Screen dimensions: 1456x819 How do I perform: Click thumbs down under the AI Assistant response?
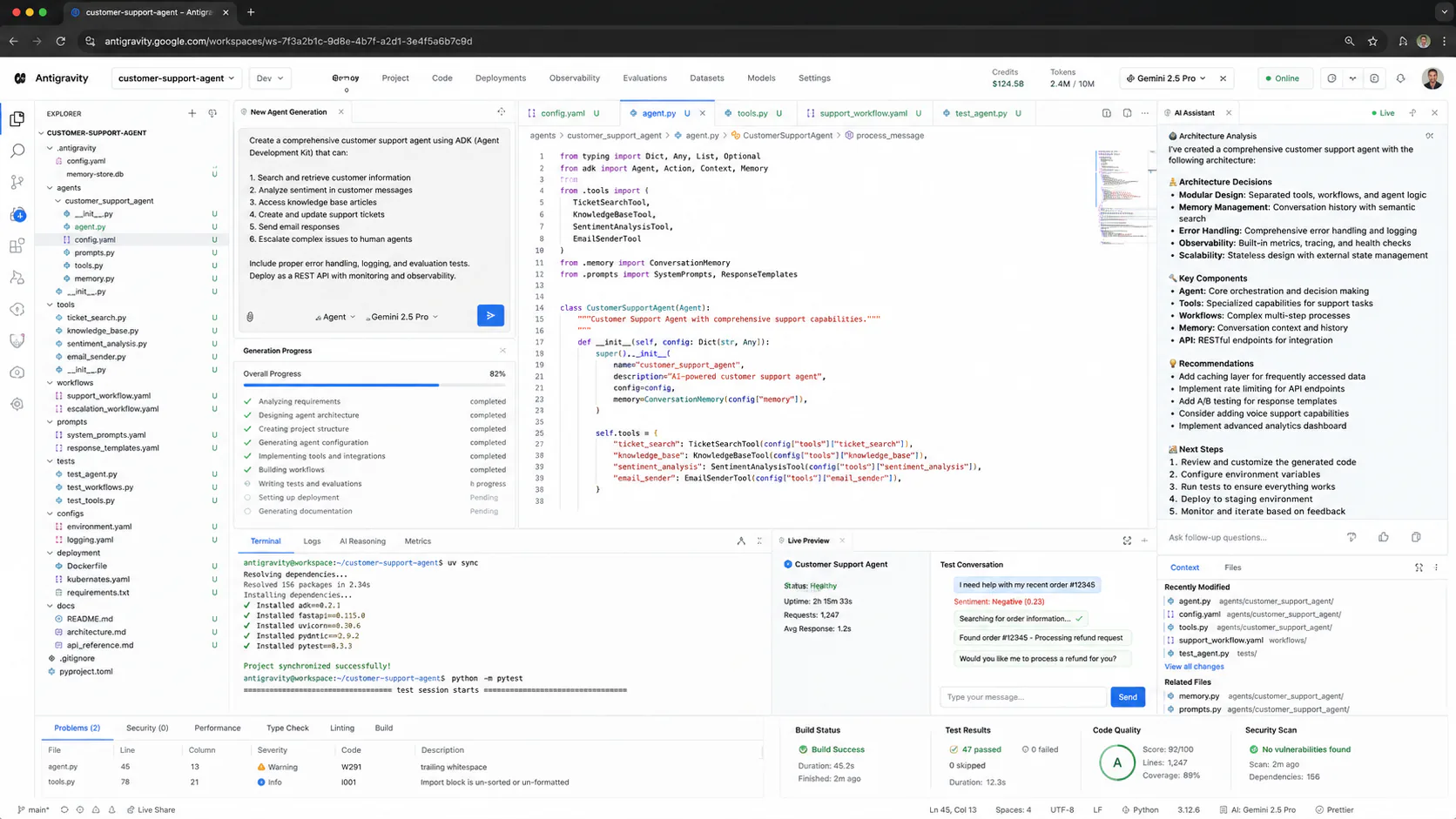click(1352, 537)
